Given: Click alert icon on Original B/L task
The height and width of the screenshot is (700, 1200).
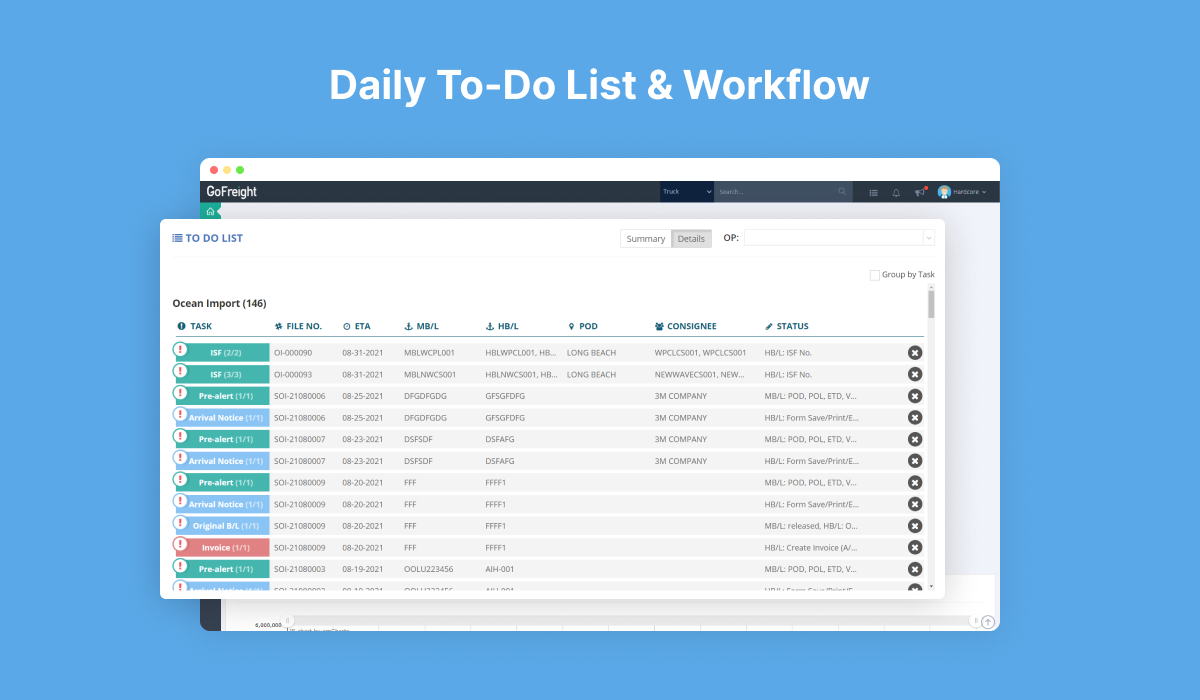Looking at the screenshot, I should (180, 522).
